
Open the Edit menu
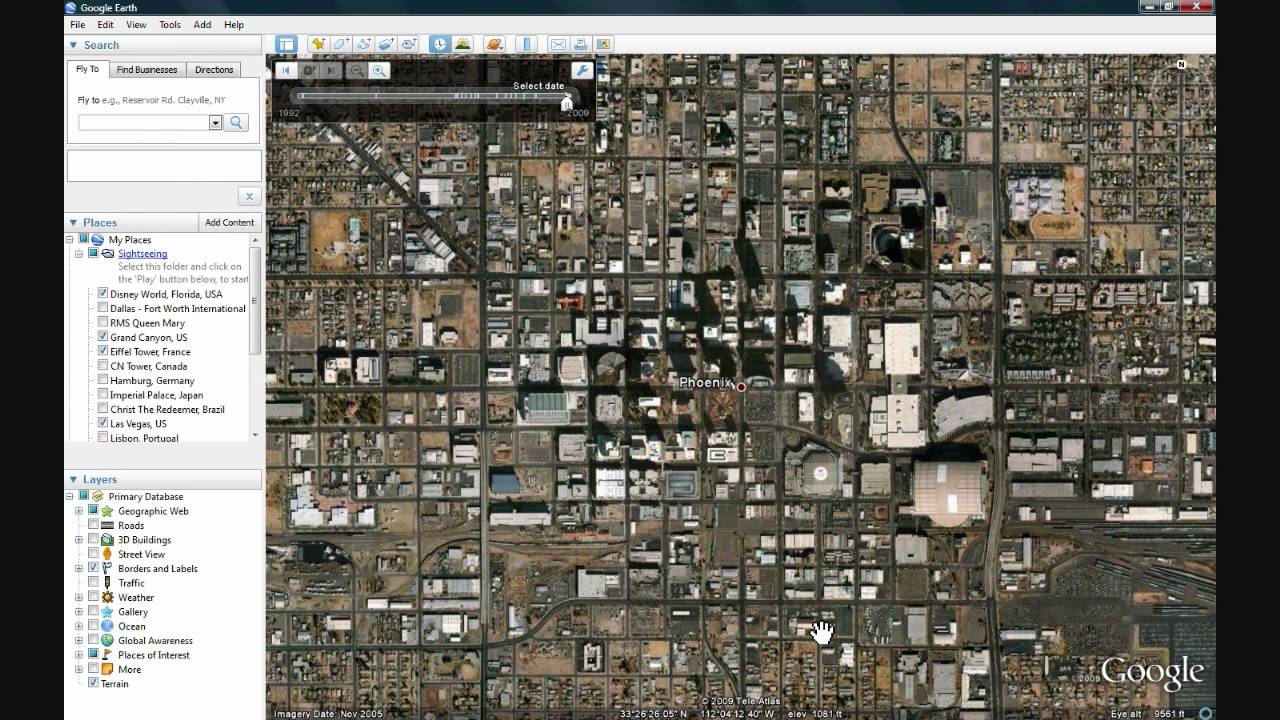click(105, 25)
